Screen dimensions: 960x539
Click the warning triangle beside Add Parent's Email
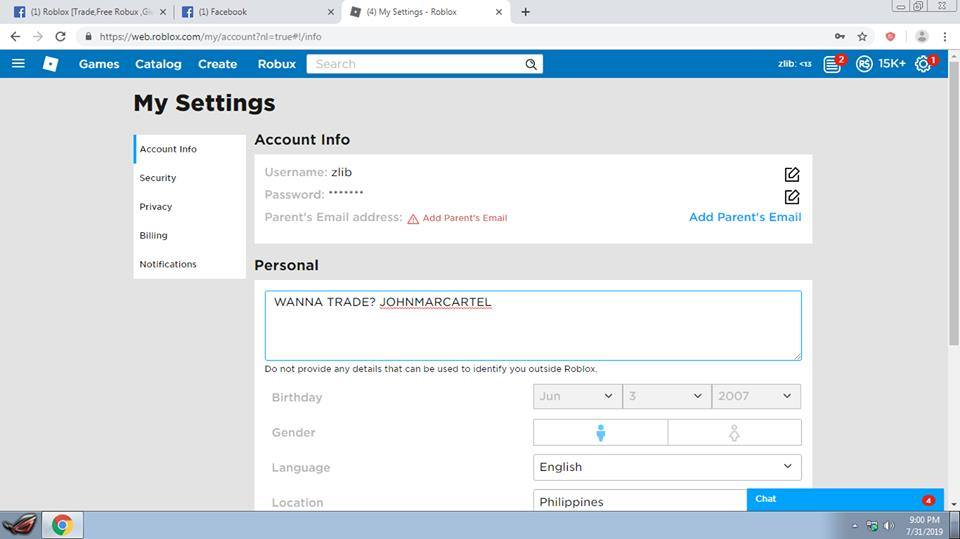tap(413, 219)
